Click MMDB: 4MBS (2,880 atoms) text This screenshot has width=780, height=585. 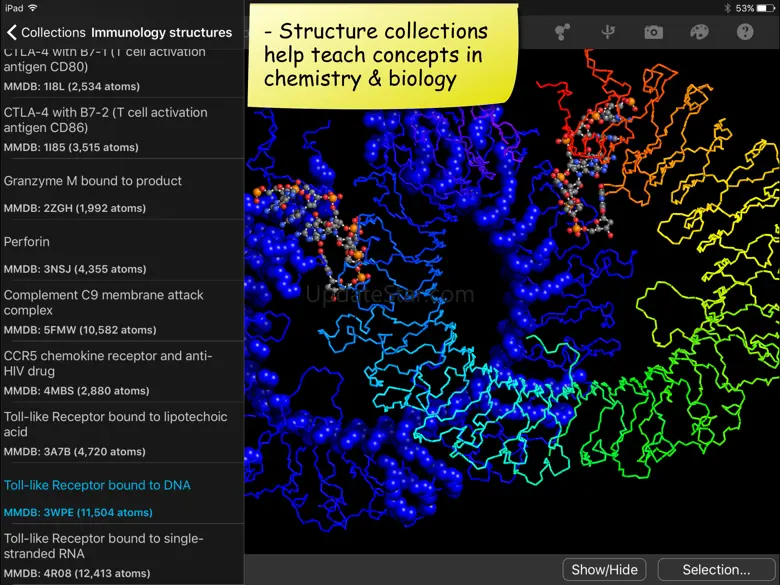point(77,390)
